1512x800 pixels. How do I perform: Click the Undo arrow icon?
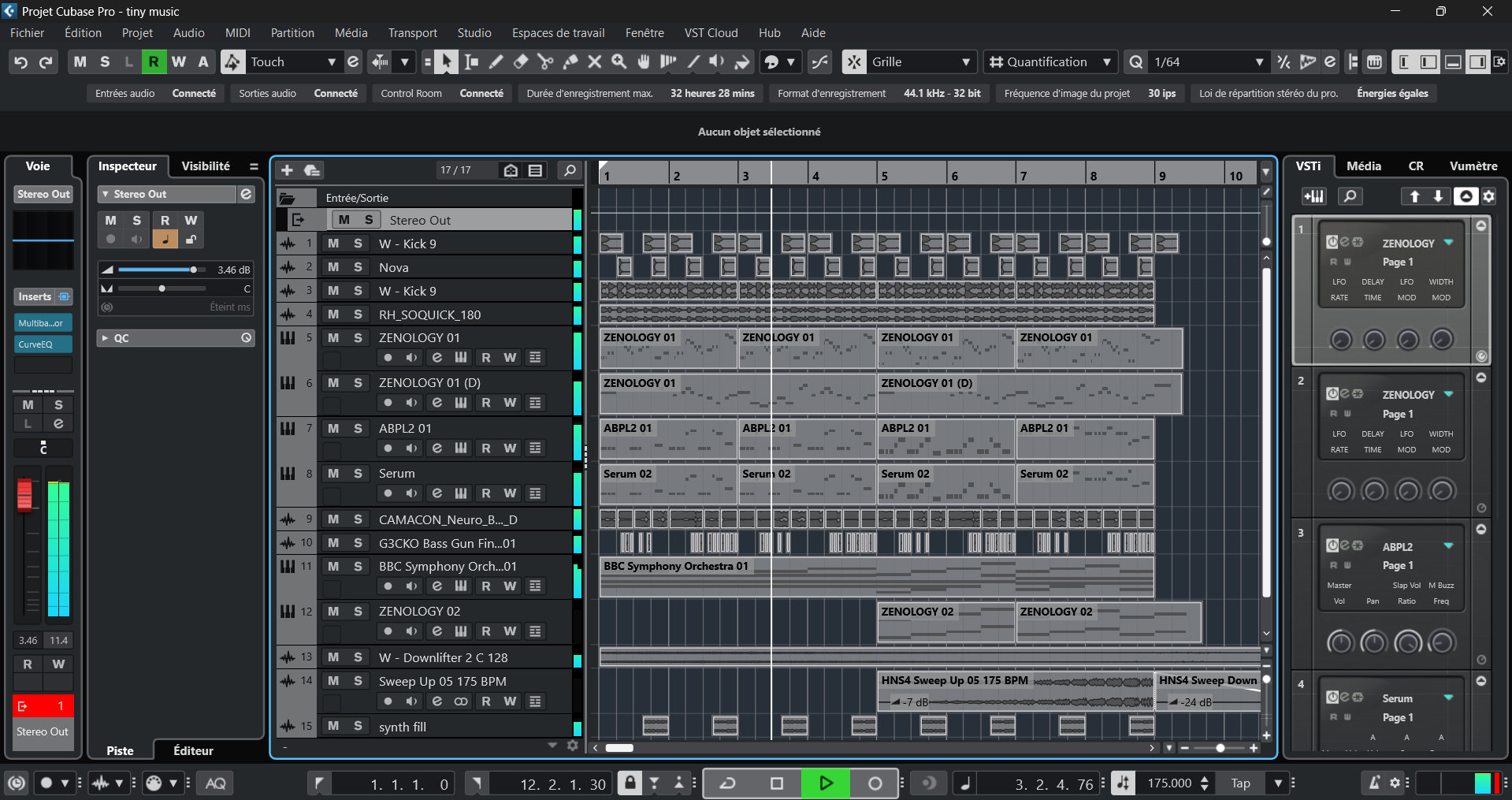(x=21, y=62)
